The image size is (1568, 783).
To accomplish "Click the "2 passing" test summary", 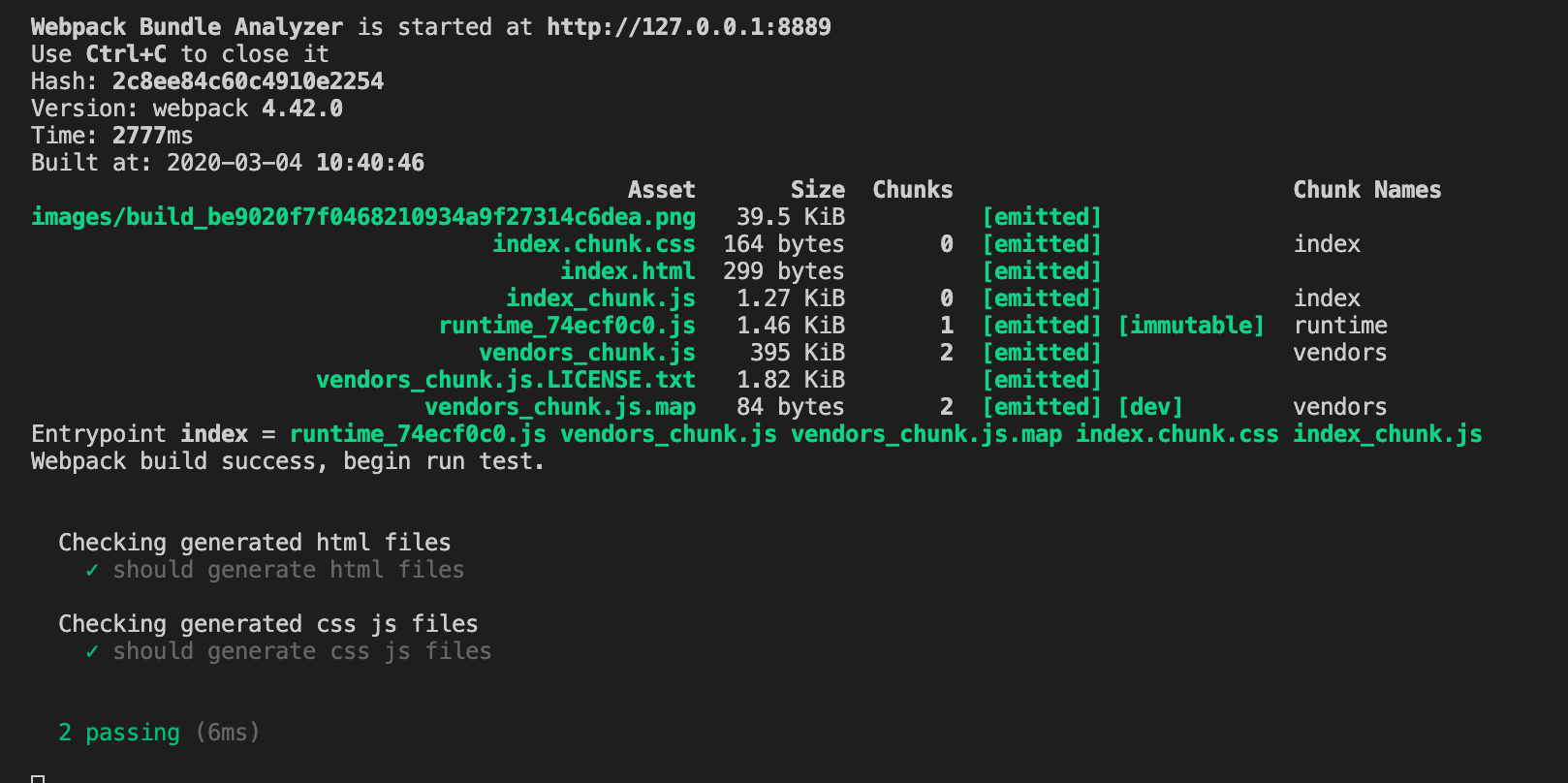I will 119,733.
